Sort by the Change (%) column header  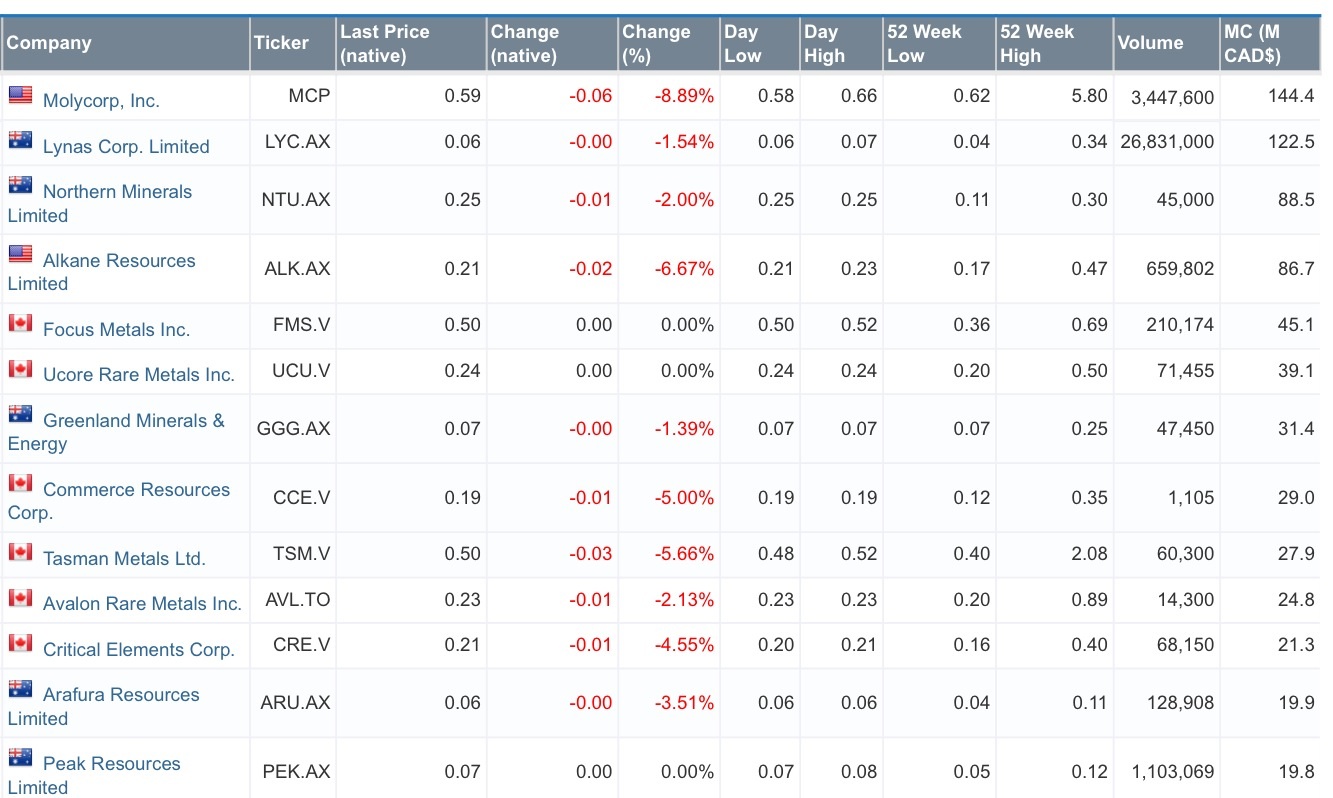(x=656, y=44)
